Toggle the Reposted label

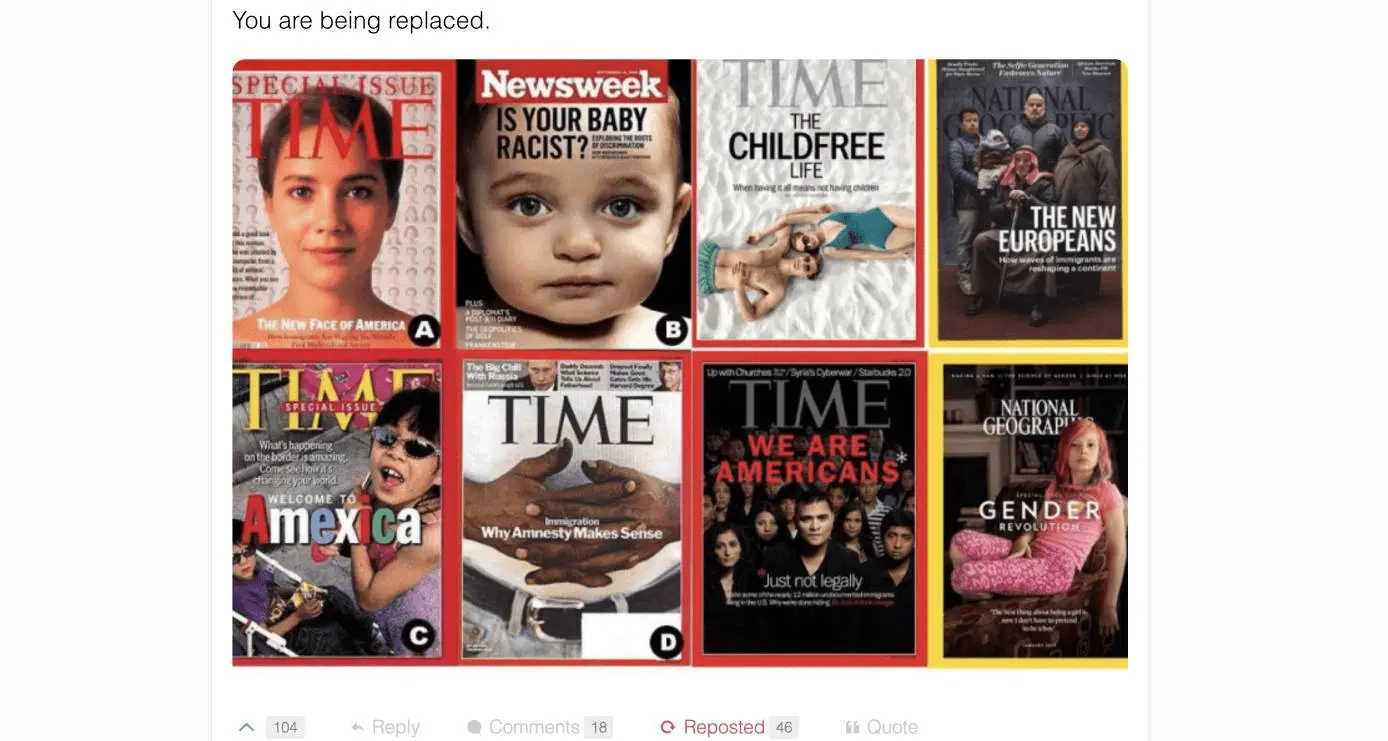point(724,728)
